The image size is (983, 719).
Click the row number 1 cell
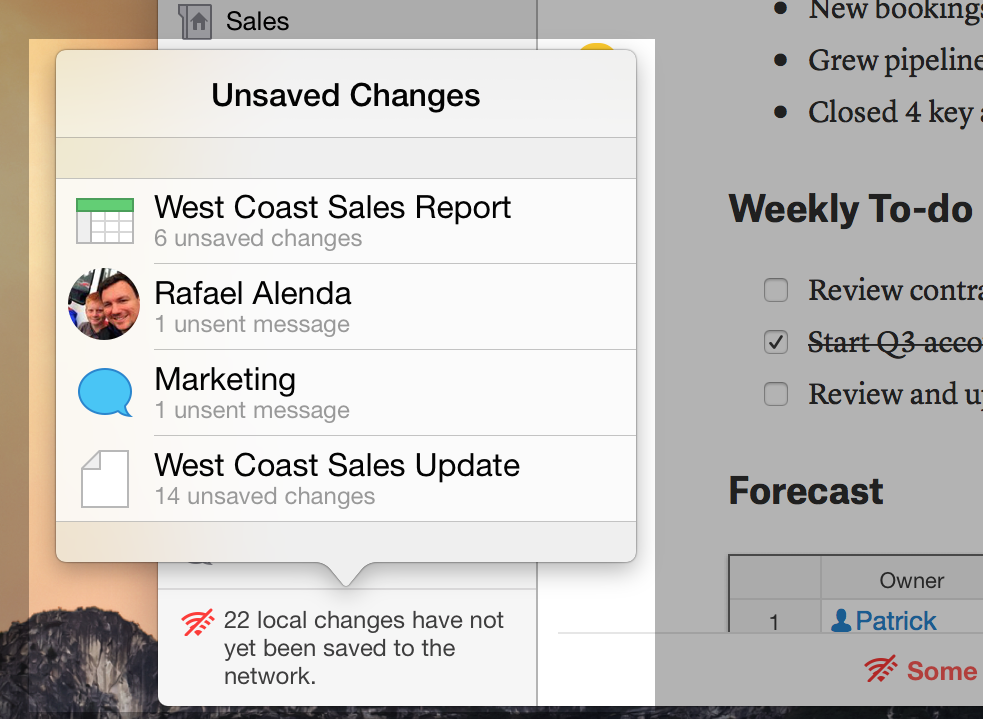775,621
